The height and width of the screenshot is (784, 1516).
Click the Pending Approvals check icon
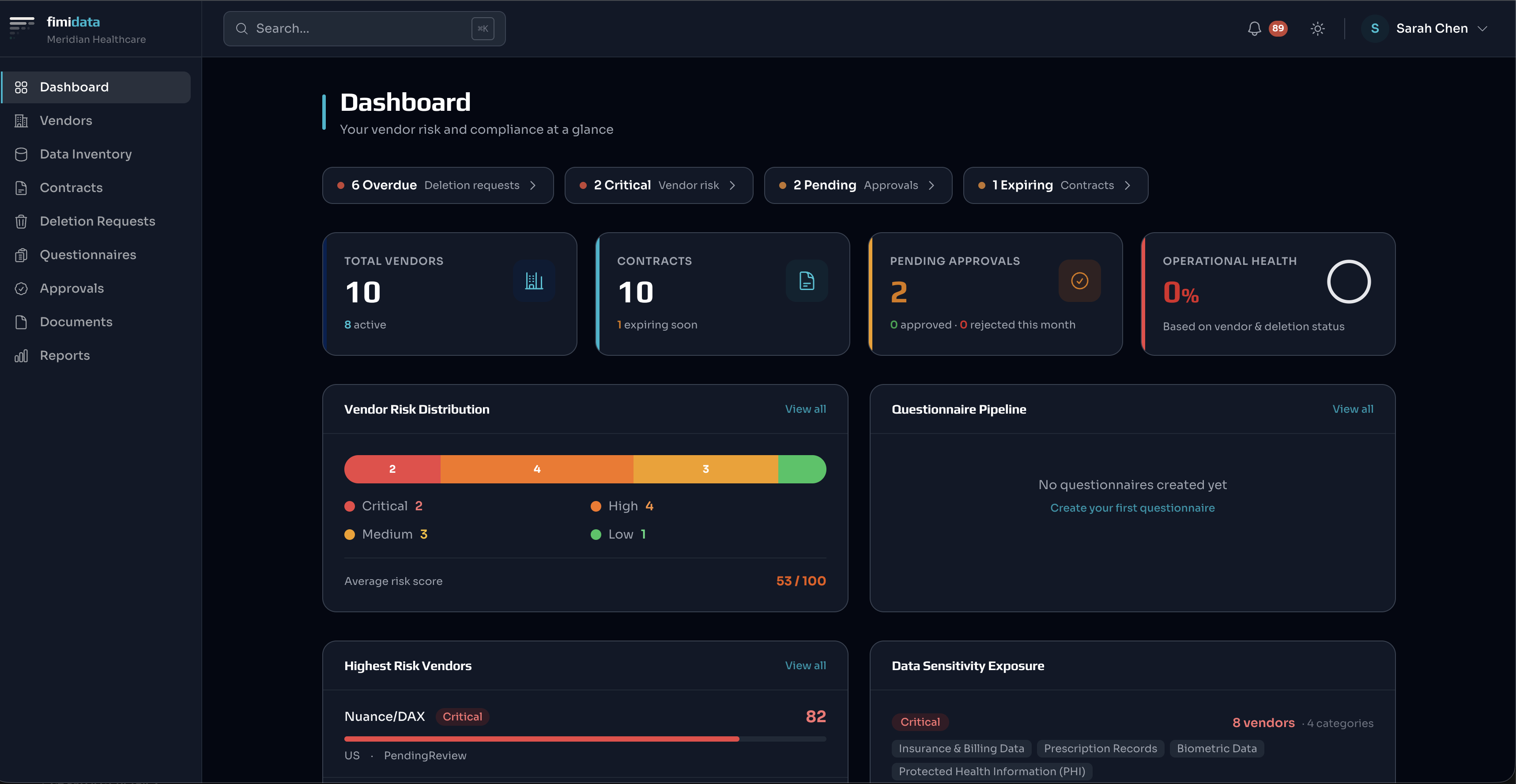[1079, 281]
